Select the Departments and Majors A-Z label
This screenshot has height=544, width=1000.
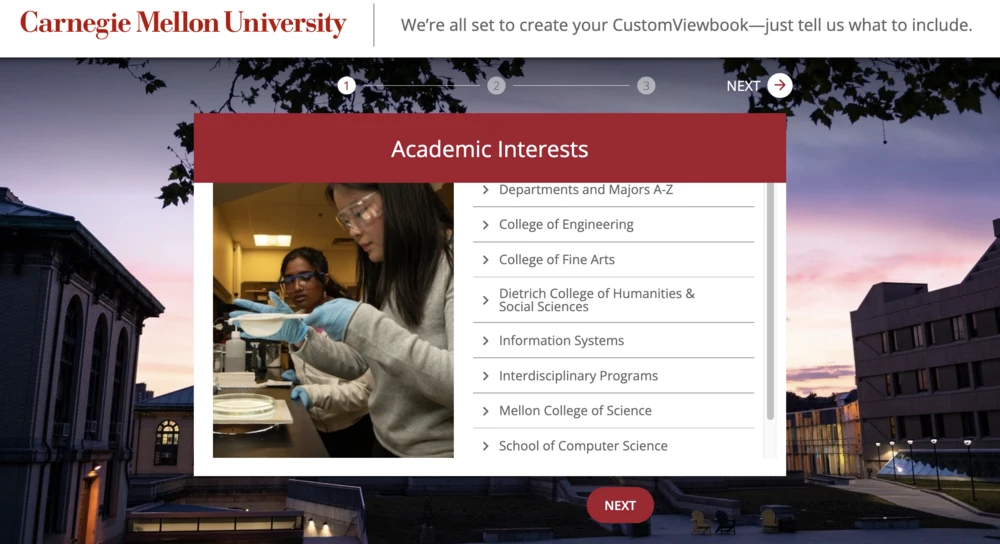pyautogui.click(x=585, y=189)
